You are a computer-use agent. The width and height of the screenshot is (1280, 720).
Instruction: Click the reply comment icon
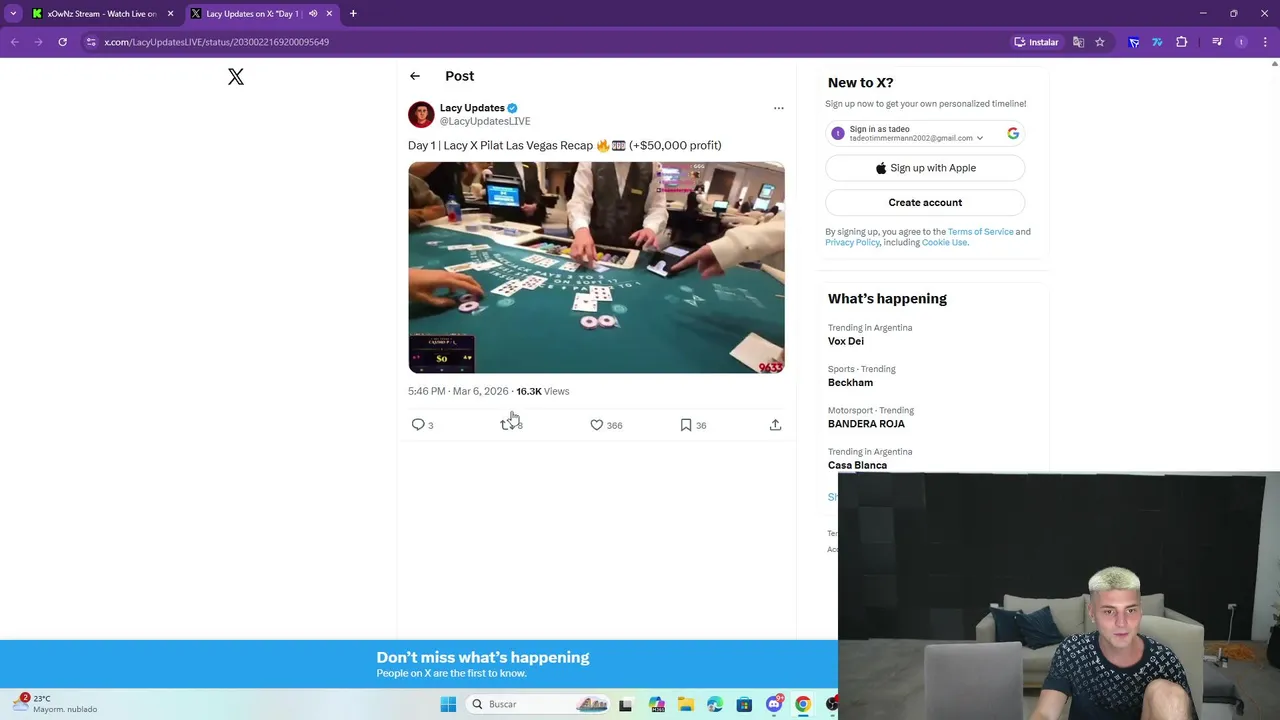coord(418,425)
